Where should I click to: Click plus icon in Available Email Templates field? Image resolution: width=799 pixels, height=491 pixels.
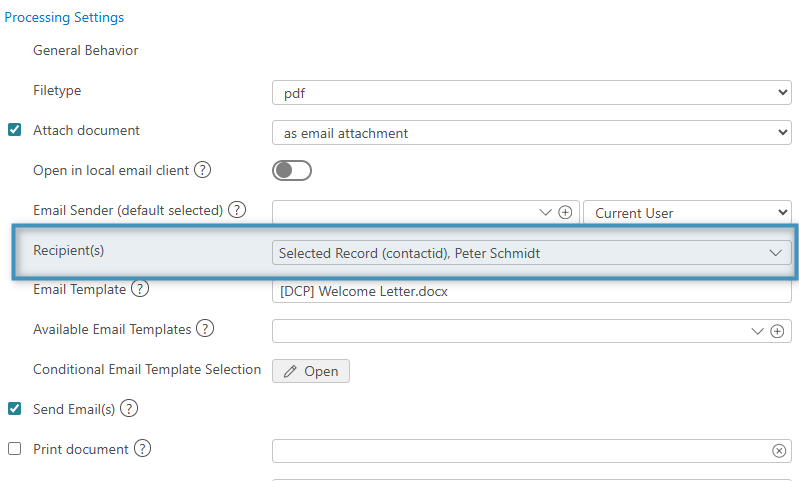[x=777, y=331]
